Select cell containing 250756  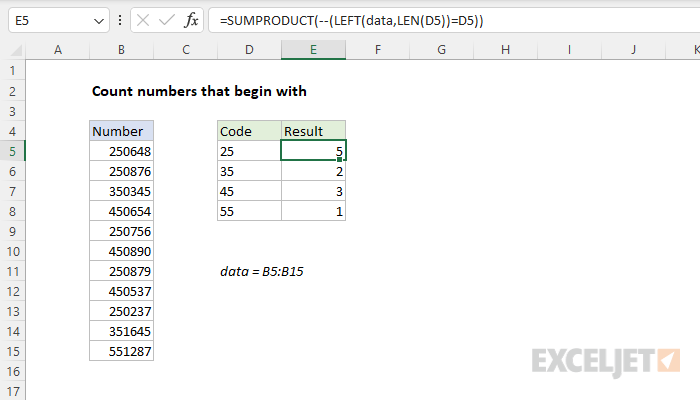point(121,231)
